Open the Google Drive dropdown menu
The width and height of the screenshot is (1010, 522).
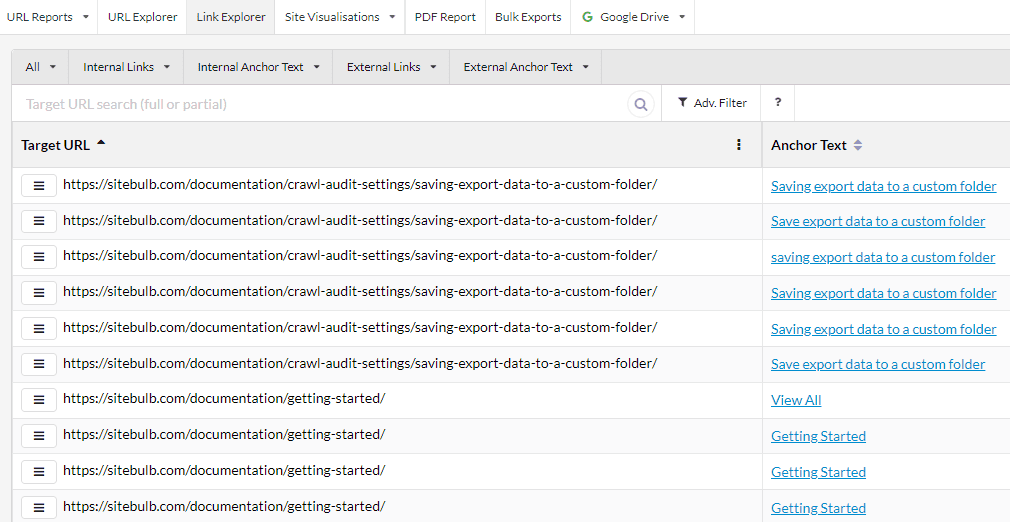pyautogui.click(x=633, y=17)
